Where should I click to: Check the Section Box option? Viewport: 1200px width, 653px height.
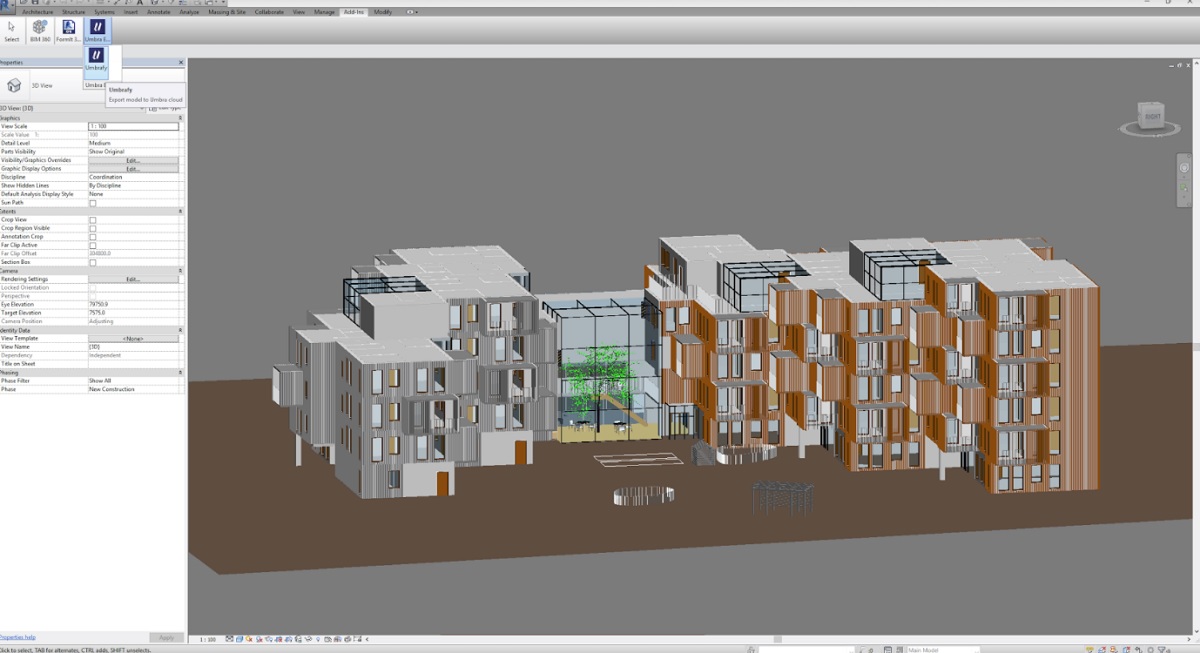[93, 263]
